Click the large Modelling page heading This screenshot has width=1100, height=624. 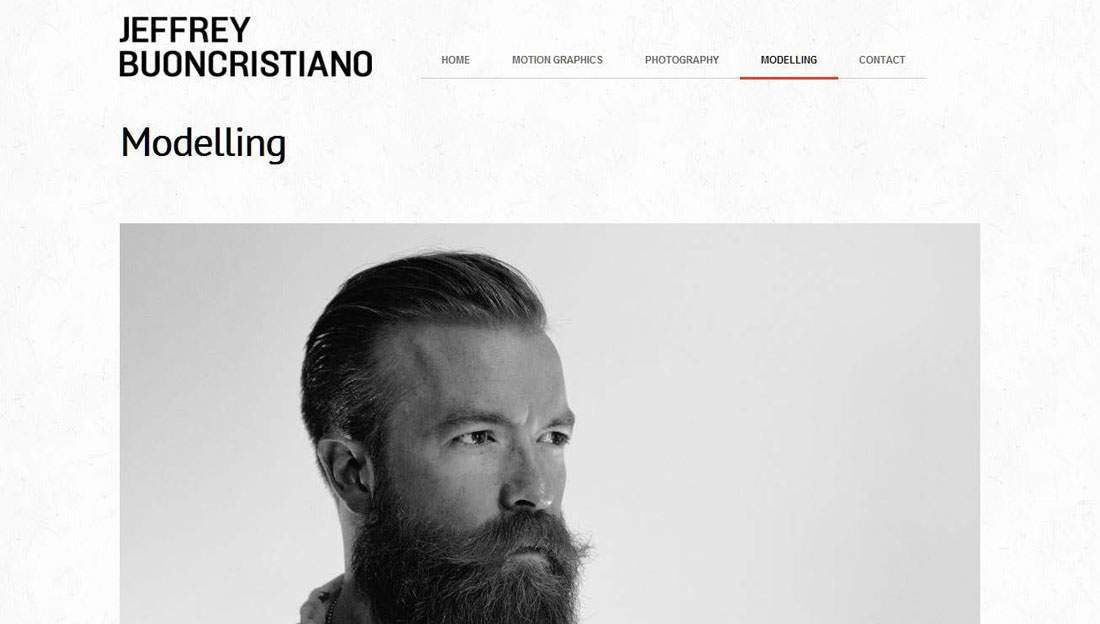[x=203, y=143]
